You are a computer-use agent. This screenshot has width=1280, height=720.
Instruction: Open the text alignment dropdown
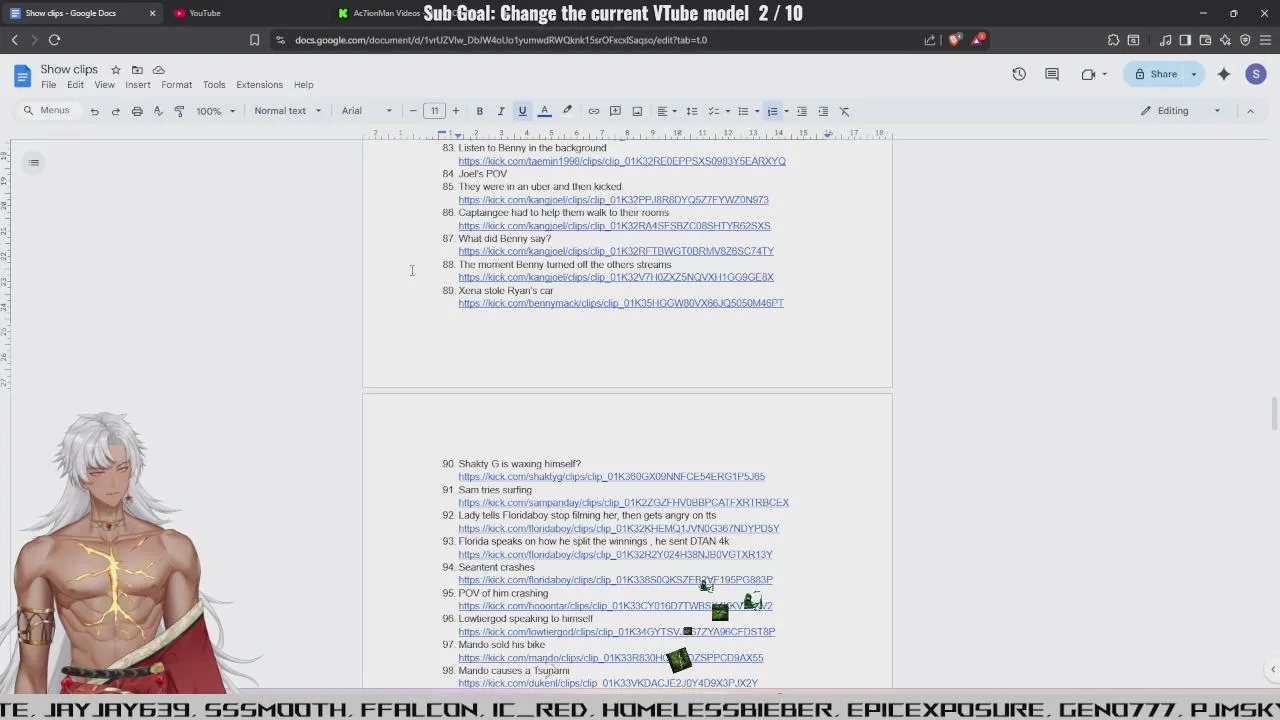click(666, 111)
